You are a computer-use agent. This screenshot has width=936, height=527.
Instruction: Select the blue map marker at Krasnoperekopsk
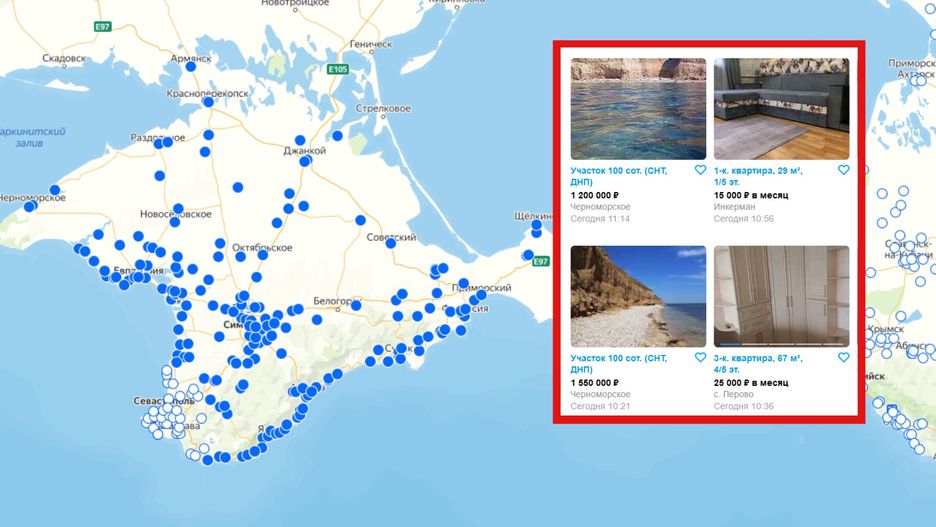pos(208,102)
